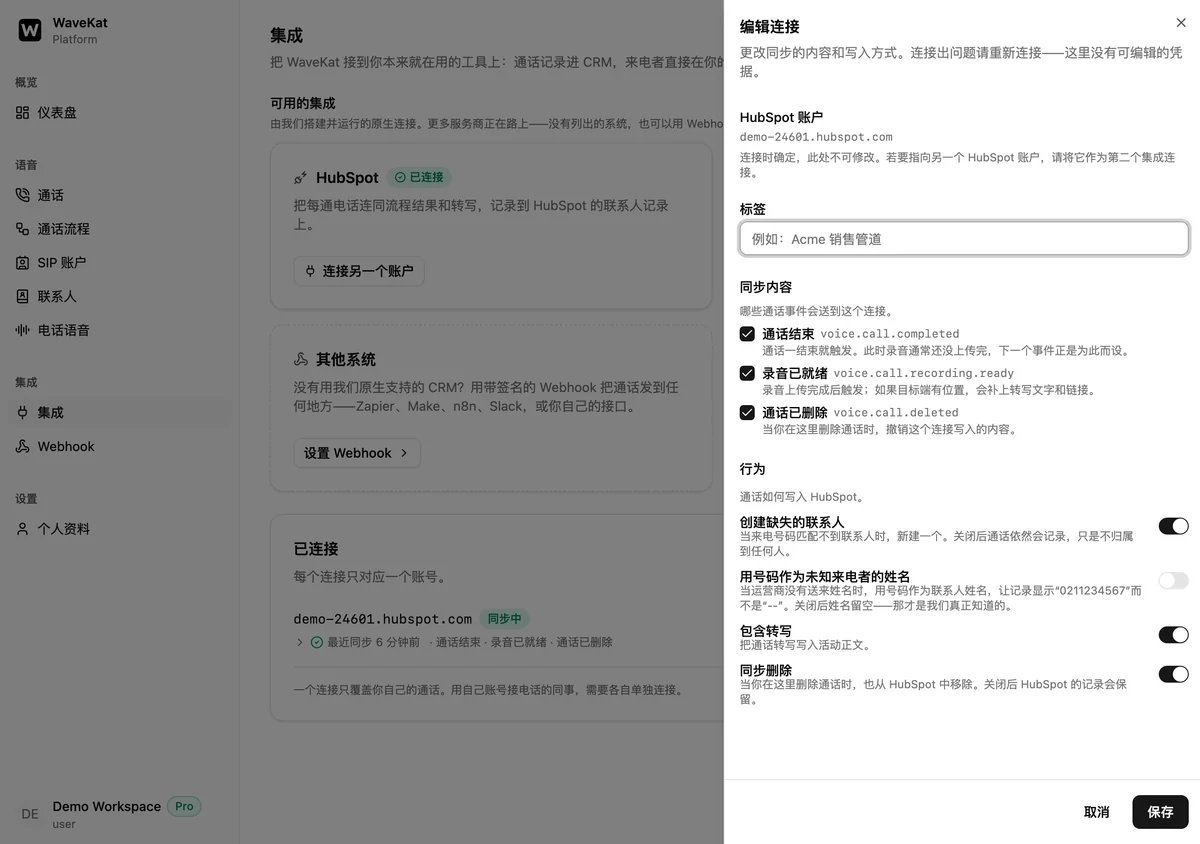Click the Pro plan badge
This screenshot has width=1200, height=844.
[x=184, y=806]
